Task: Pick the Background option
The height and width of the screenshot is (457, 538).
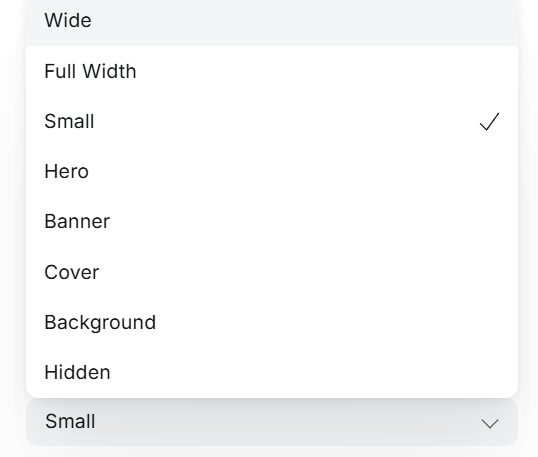Action: click(272, 323)
